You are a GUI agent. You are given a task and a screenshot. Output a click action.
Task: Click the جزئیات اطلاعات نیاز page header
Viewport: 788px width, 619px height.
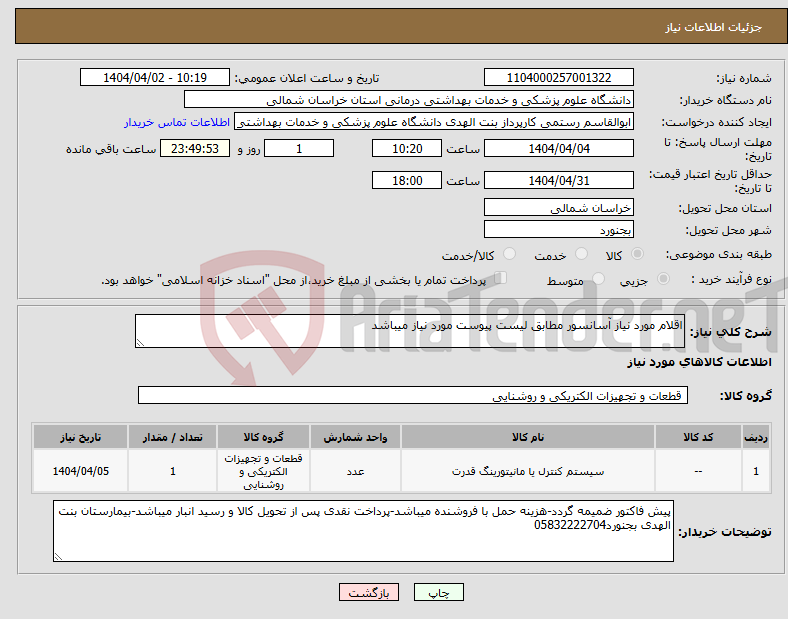(714, 27)
